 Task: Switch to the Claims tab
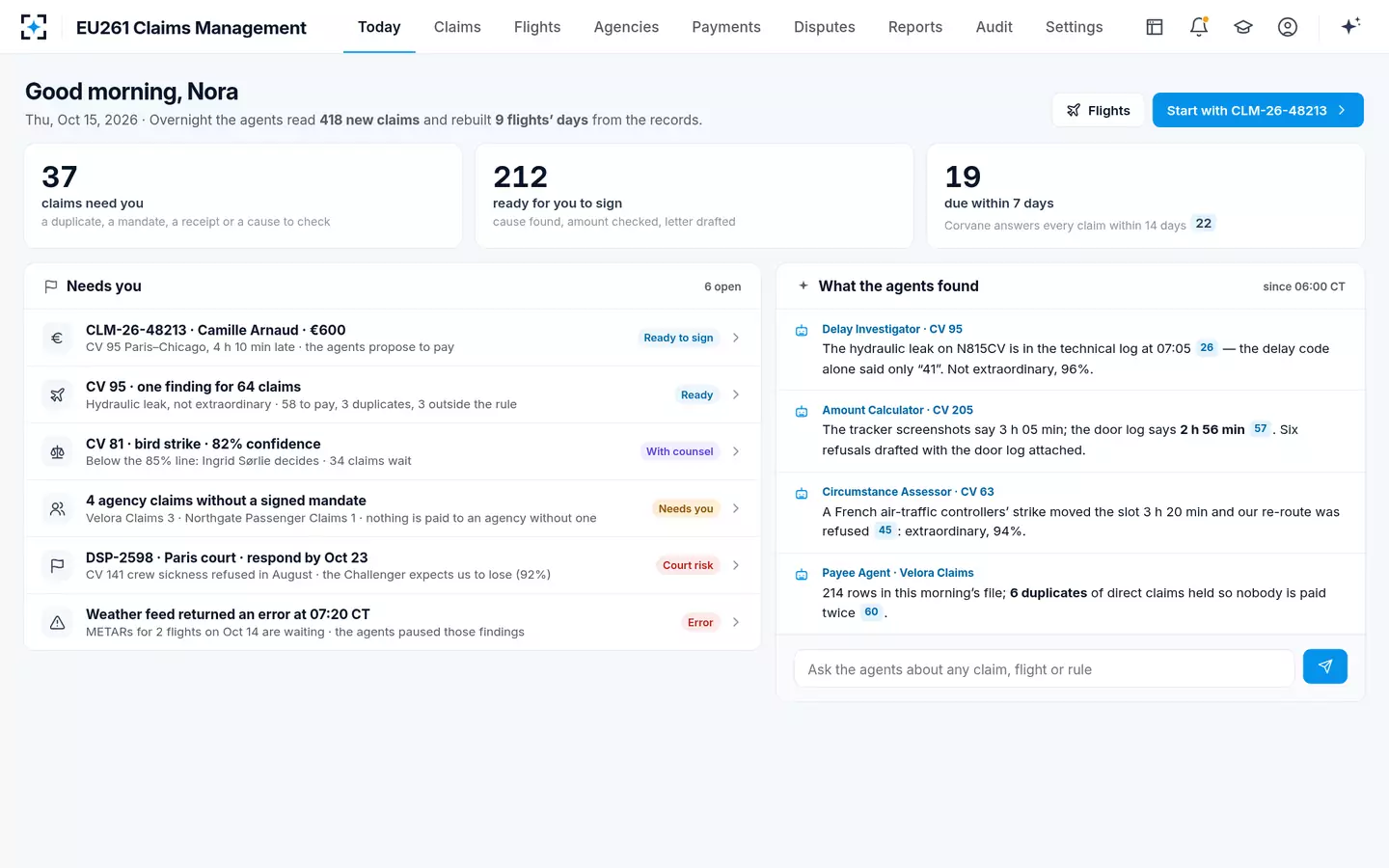(457, 27)
